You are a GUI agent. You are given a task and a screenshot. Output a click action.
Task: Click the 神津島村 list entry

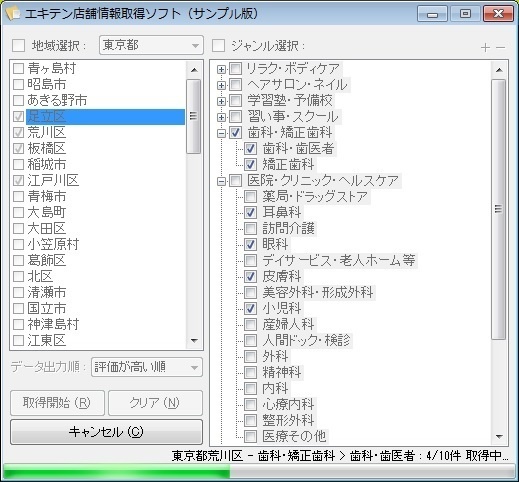[x=53, y=324]
